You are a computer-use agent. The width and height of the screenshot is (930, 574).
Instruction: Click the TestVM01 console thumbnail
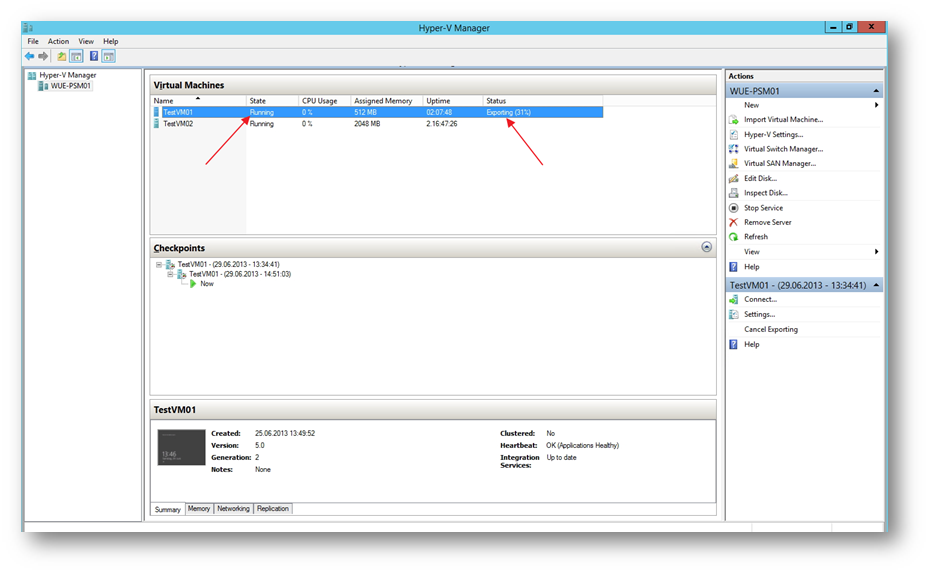[181, 448]
